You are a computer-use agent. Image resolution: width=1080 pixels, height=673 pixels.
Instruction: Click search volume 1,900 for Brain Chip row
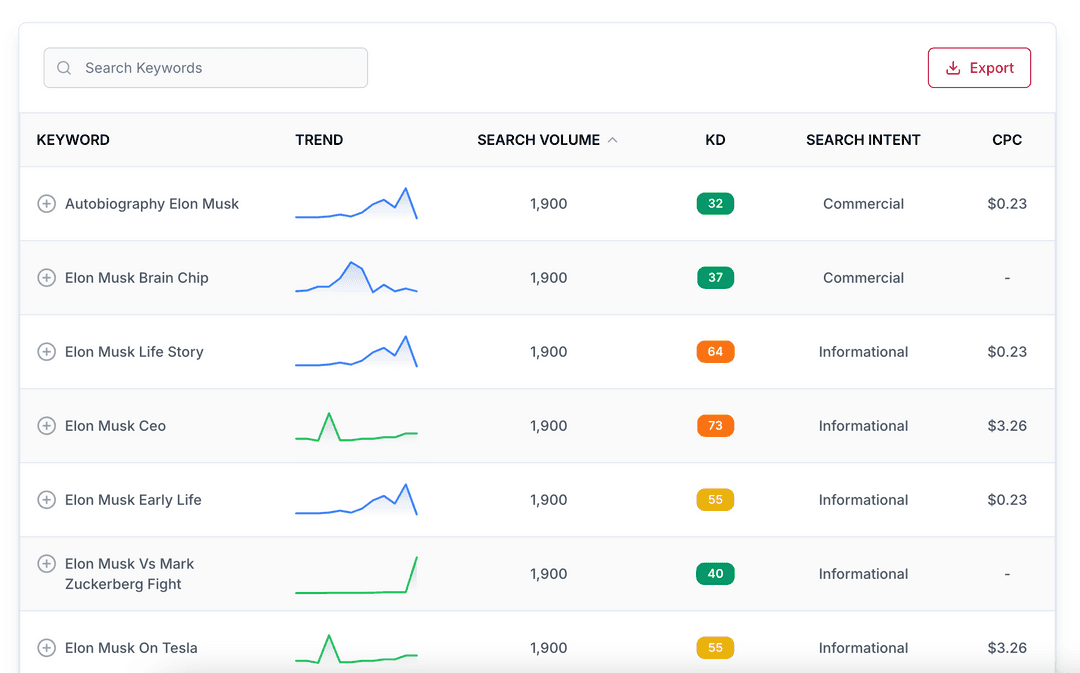coord(548,278)
